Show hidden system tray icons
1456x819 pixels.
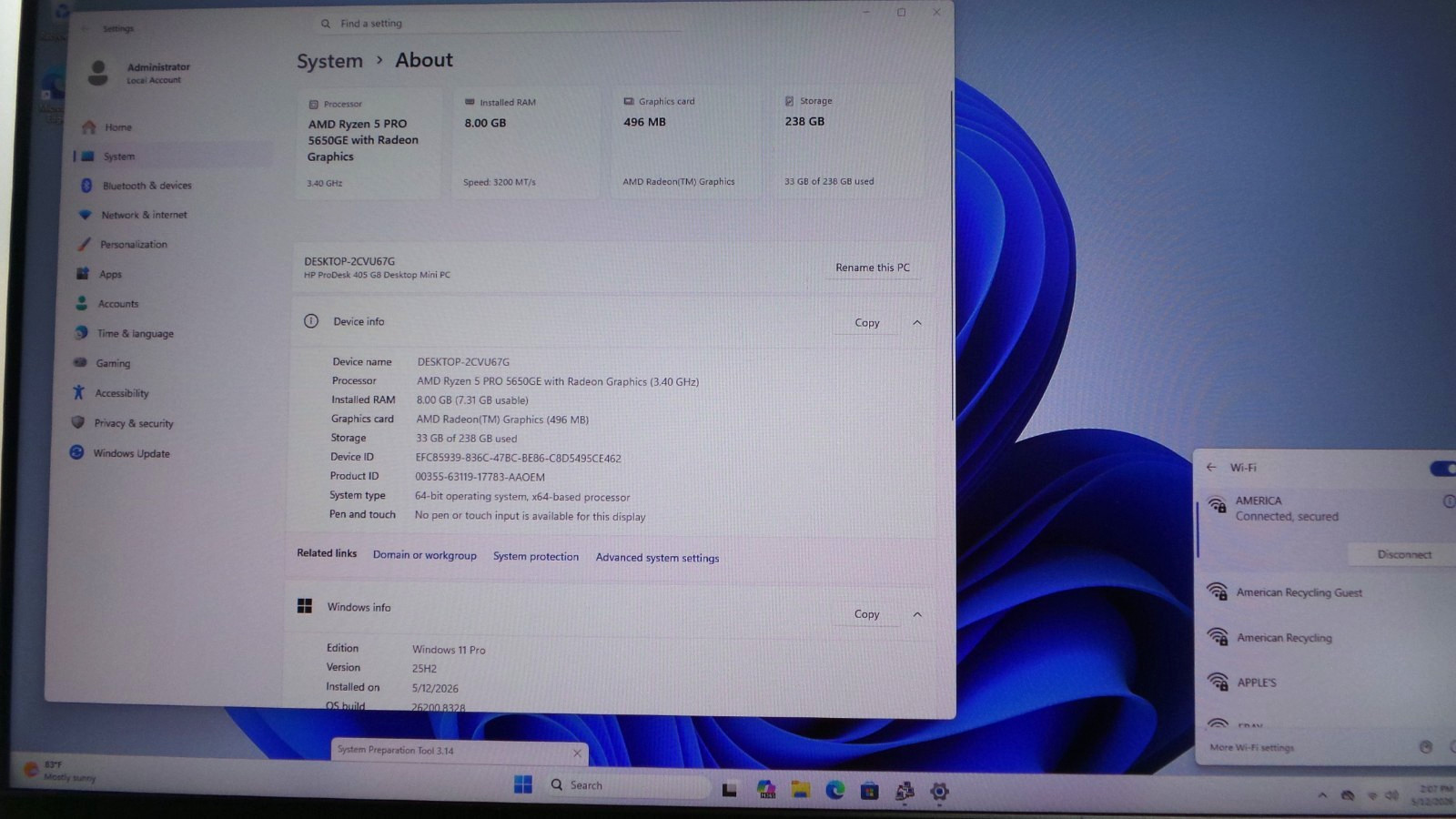click(1322, 795)
